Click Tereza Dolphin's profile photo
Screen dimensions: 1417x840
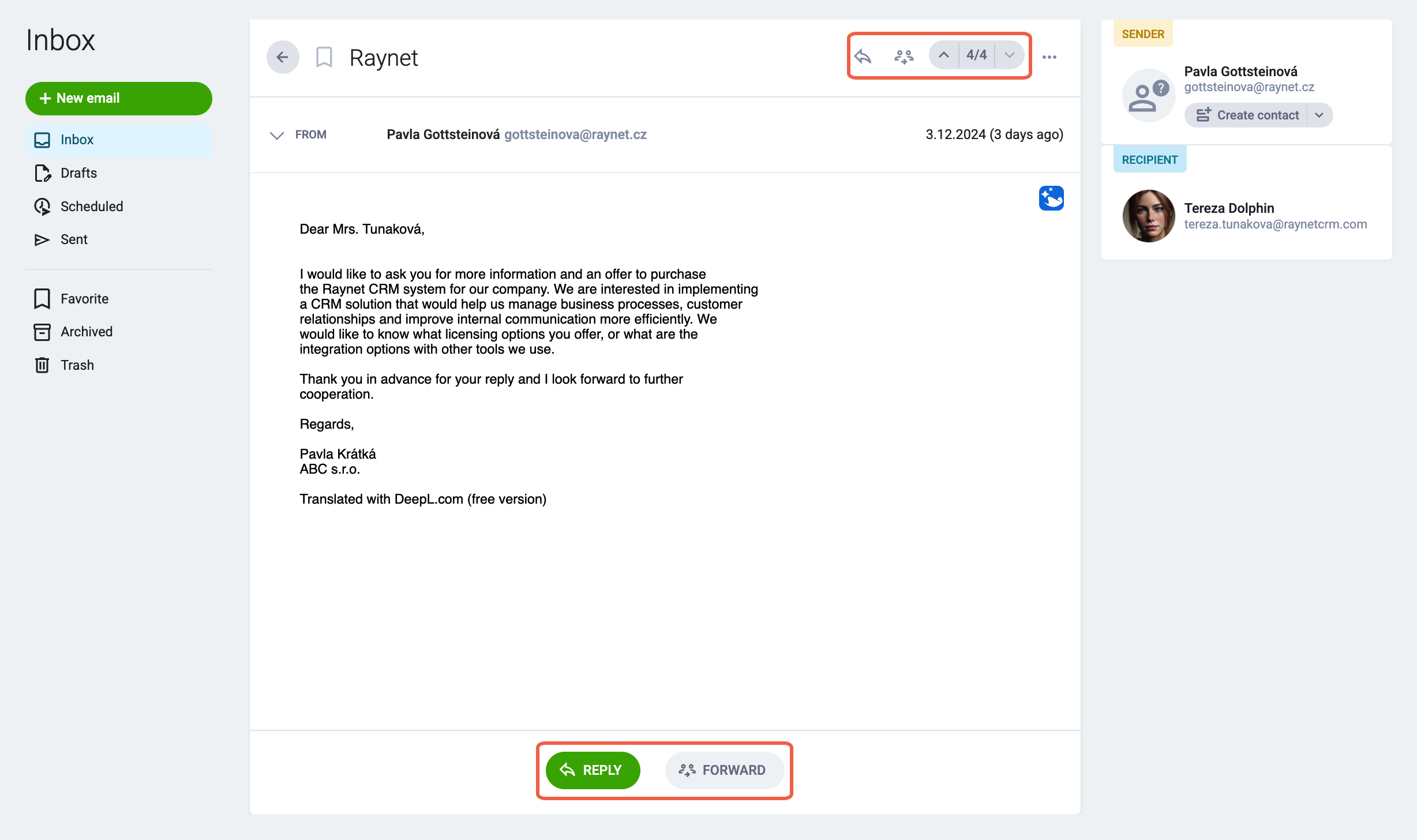1148,216
